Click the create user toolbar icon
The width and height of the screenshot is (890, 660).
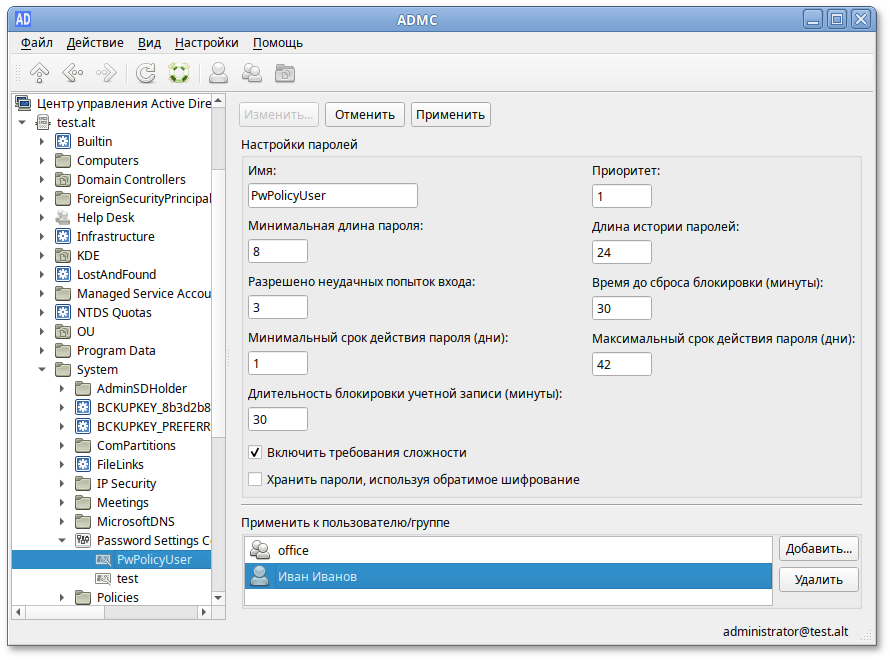click(x=218, y=73)
